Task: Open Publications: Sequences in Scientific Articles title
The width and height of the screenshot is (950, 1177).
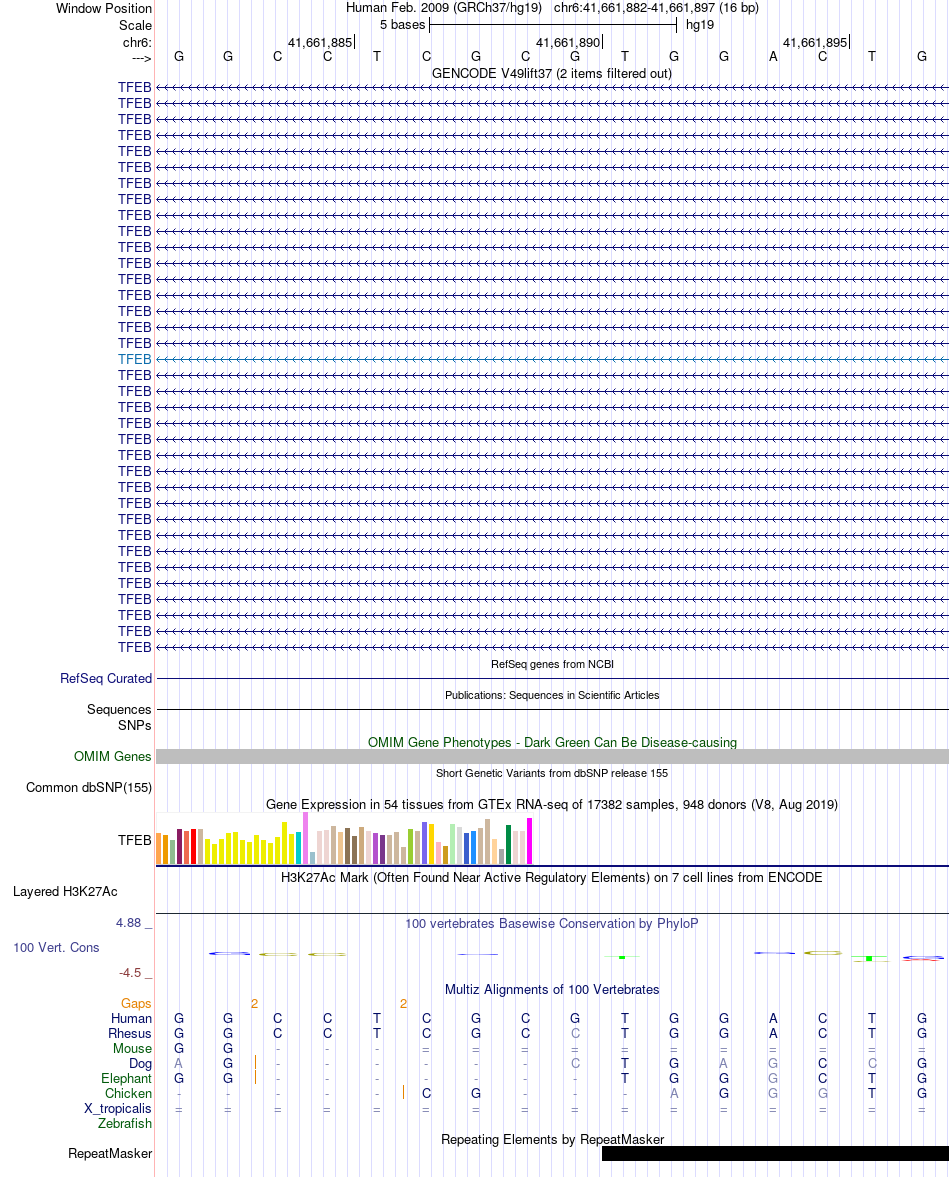Action: [x=552, y=695]
